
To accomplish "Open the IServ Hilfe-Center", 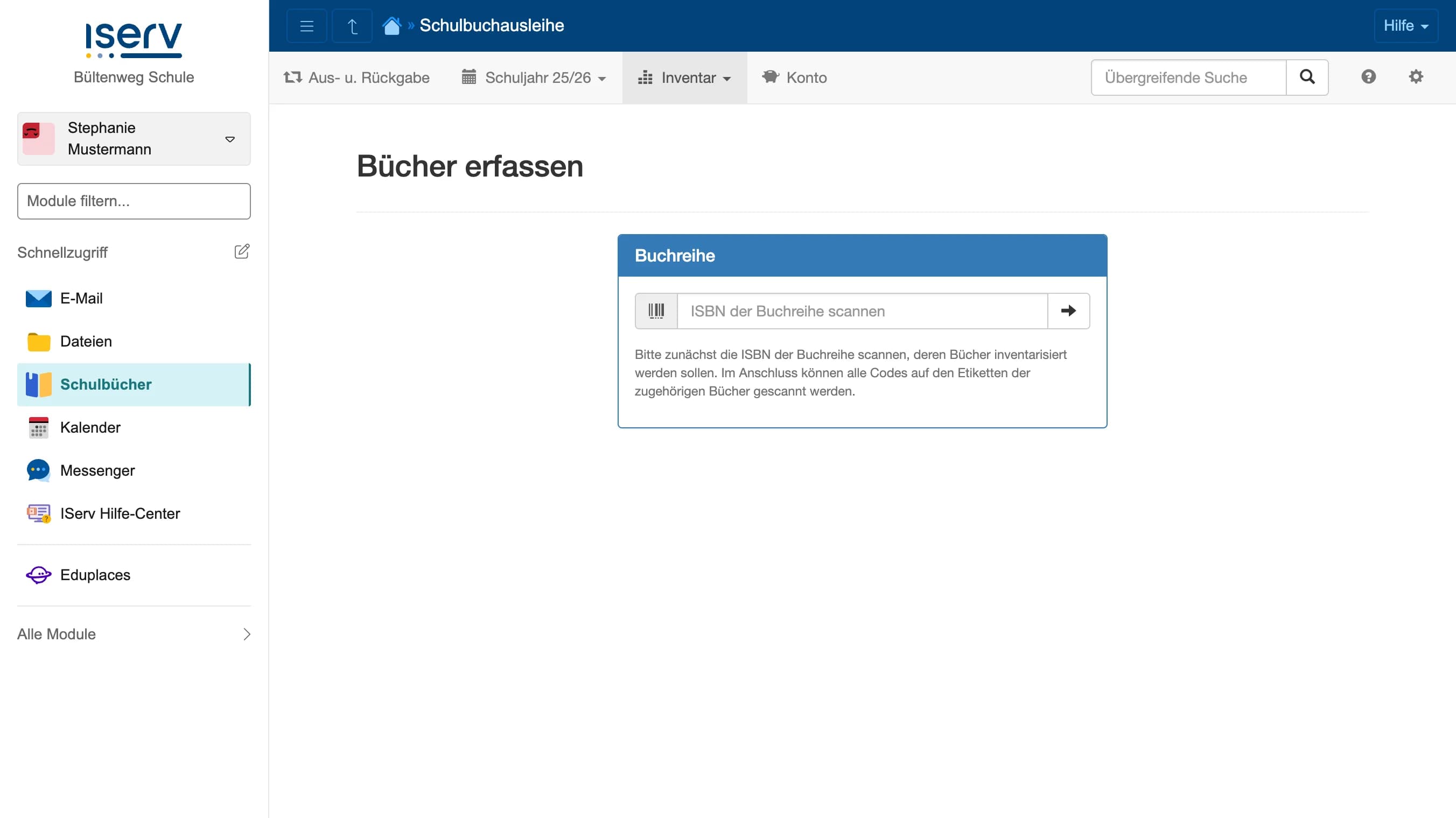I will 119,513.
